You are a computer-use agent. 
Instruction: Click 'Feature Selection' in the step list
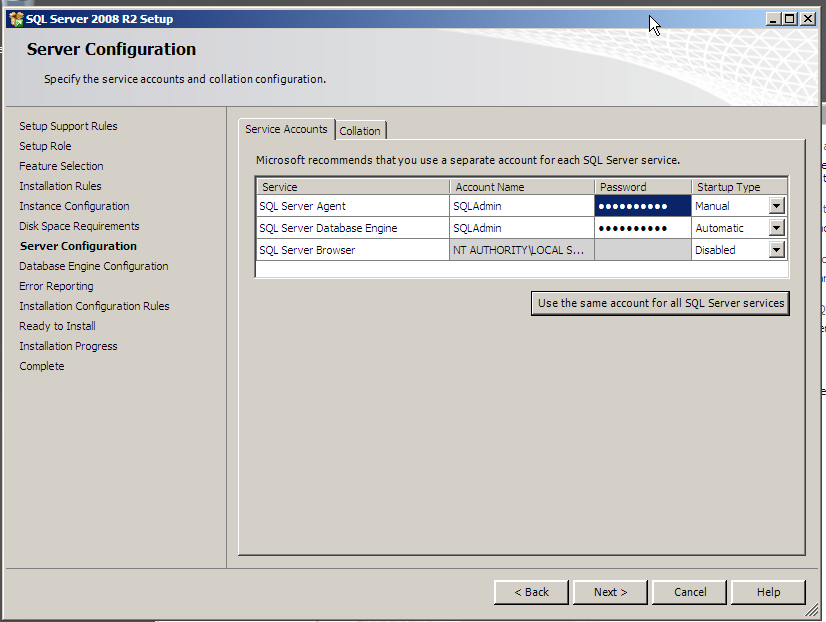click(61, 166)
